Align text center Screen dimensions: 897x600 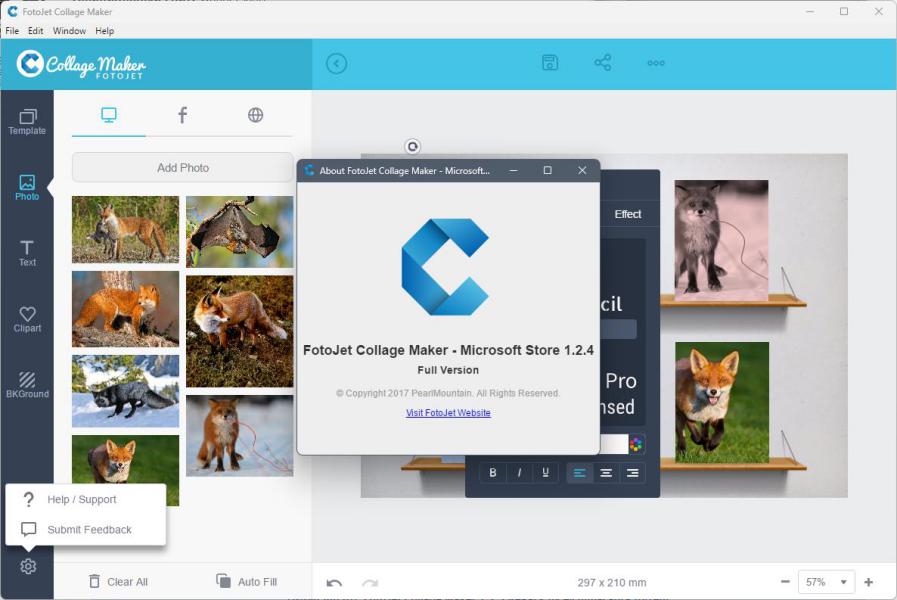coord(606,473)
